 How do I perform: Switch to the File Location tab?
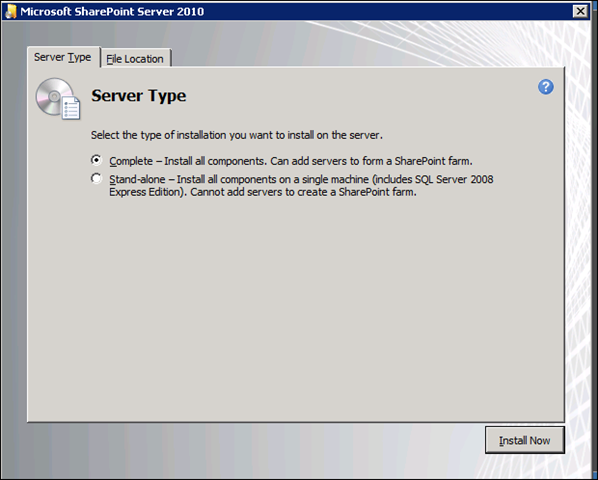point(135,59)
